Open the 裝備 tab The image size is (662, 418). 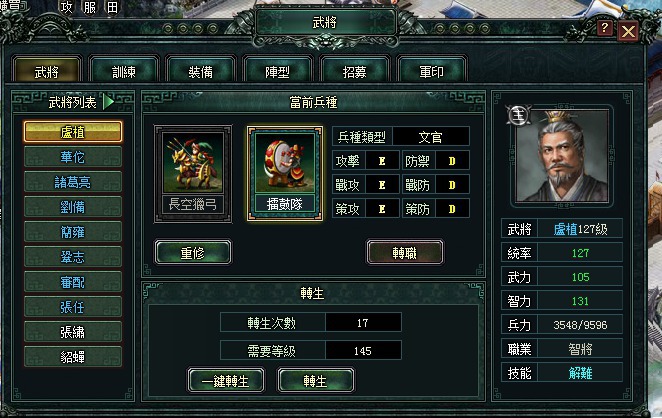click(201, 72)
